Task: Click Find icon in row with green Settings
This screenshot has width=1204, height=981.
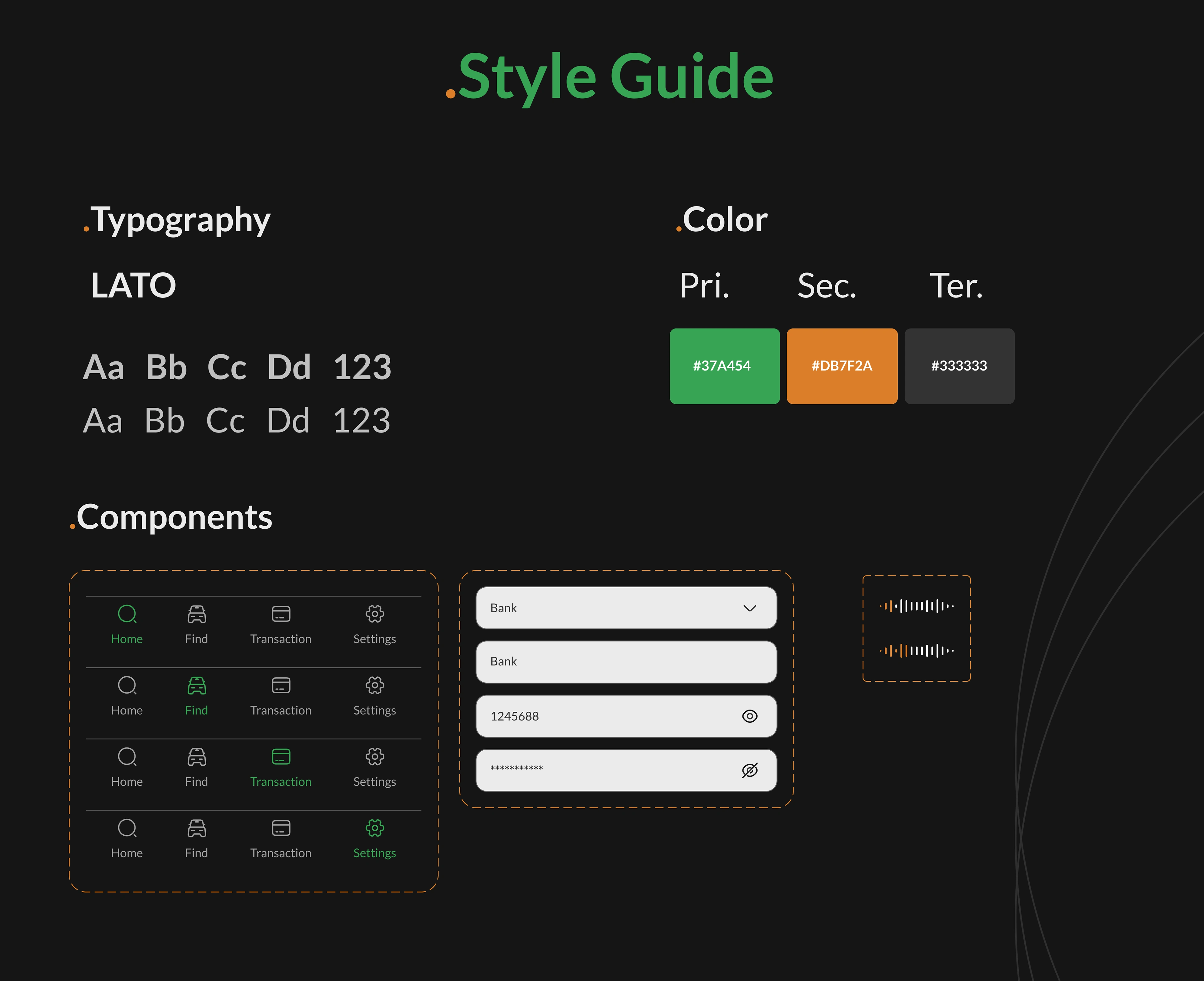Action: 197,828
